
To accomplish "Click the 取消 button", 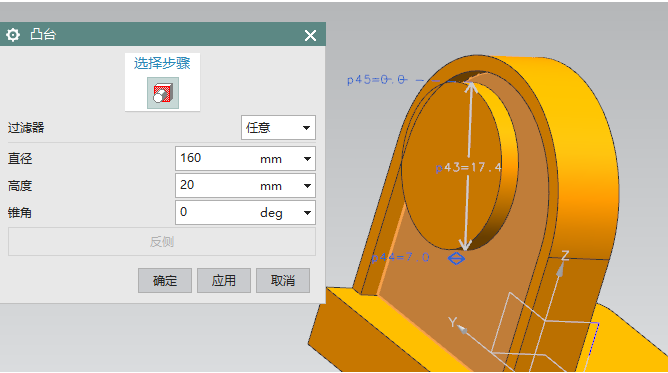I will pyautogui.click(x=283, y=281).
